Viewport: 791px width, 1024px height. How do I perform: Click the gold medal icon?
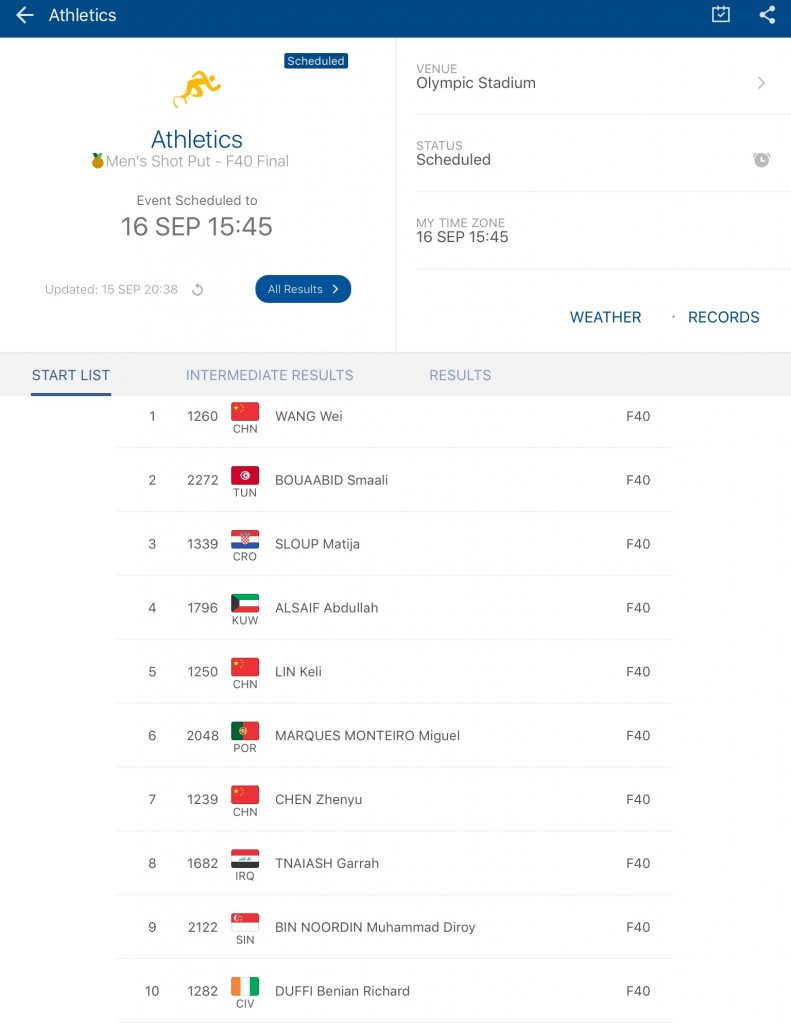pyautogui.click(x=97, y=161)
